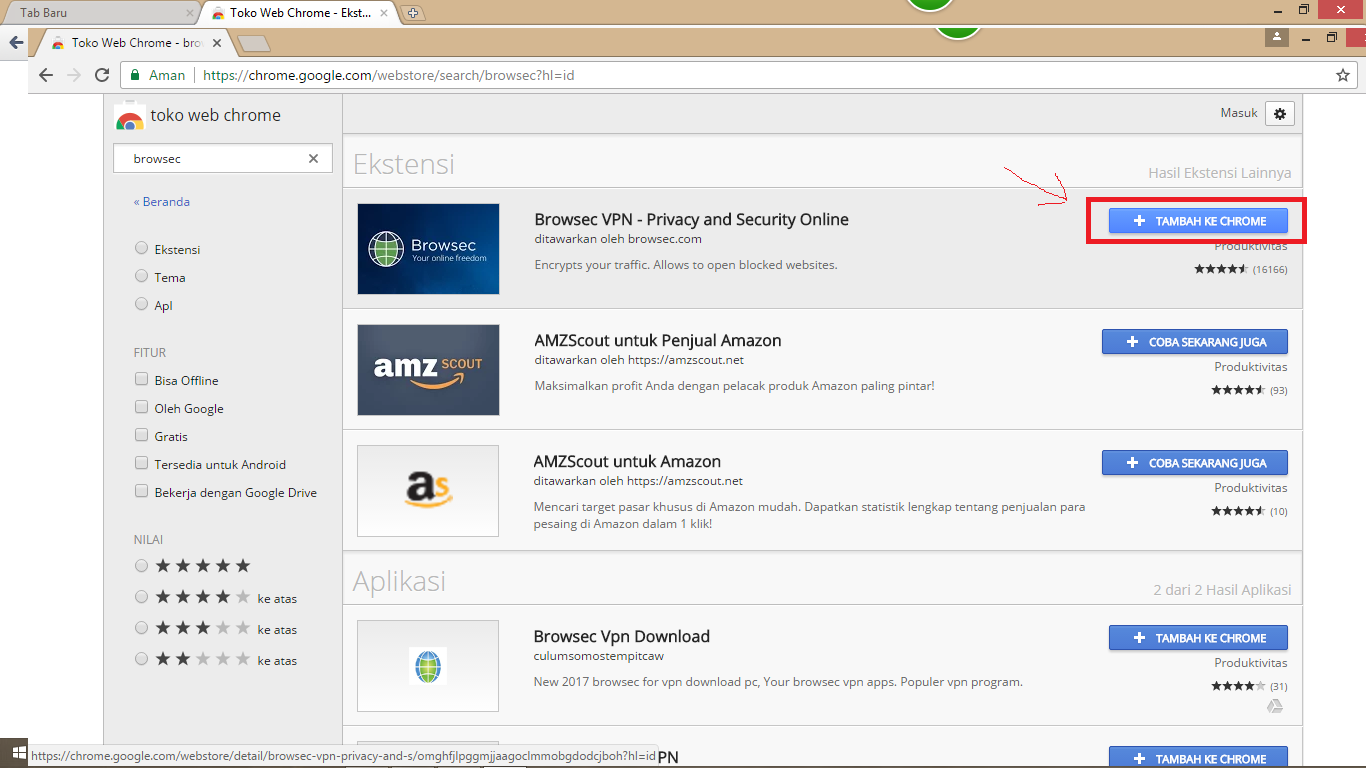
Task: Open a new tab beside the inner tab
Action: tap(255, 43)
